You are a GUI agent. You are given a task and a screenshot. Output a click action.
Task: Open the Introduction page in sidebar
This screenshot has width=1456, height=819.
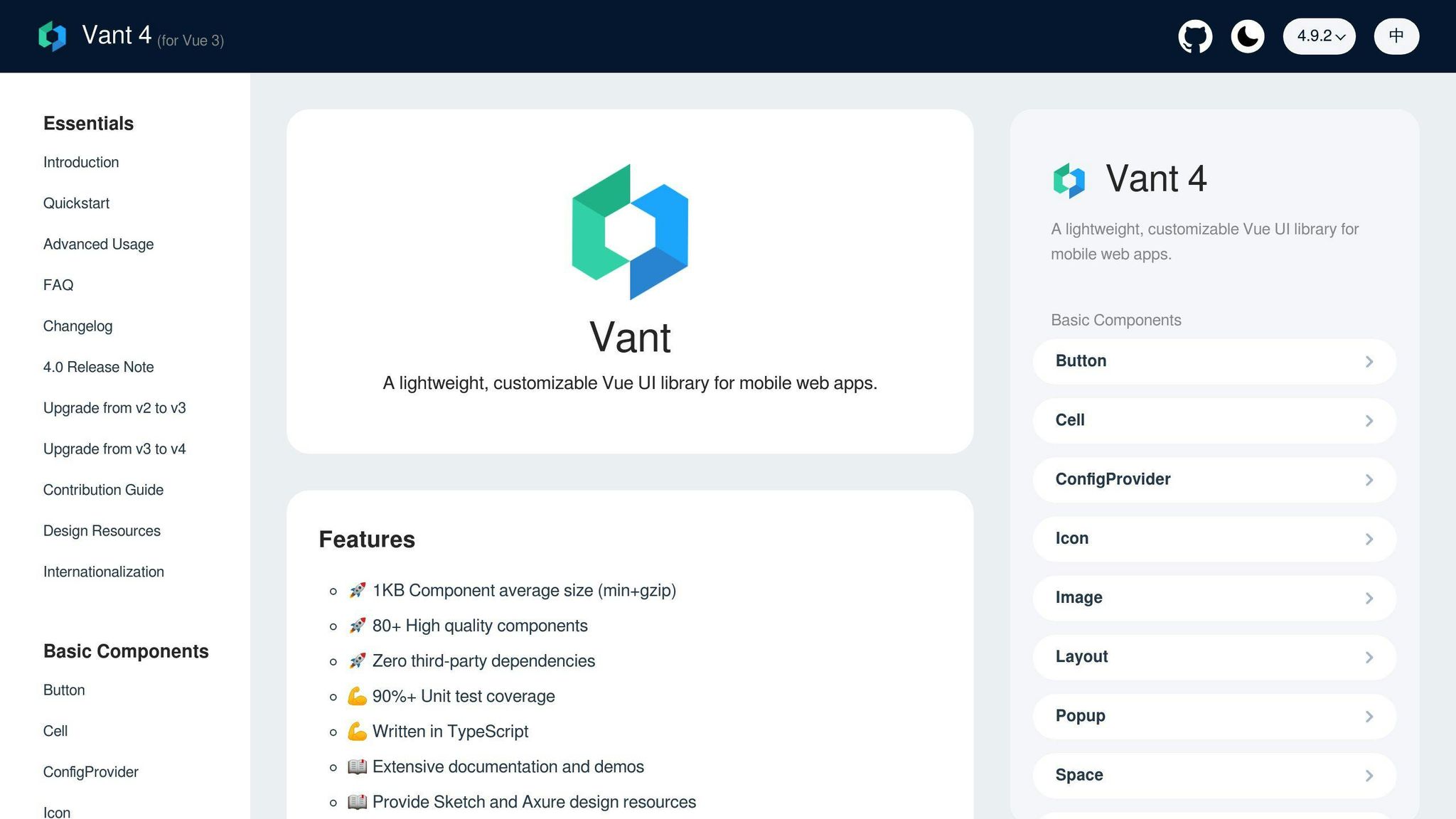click(x=81, y=162)
